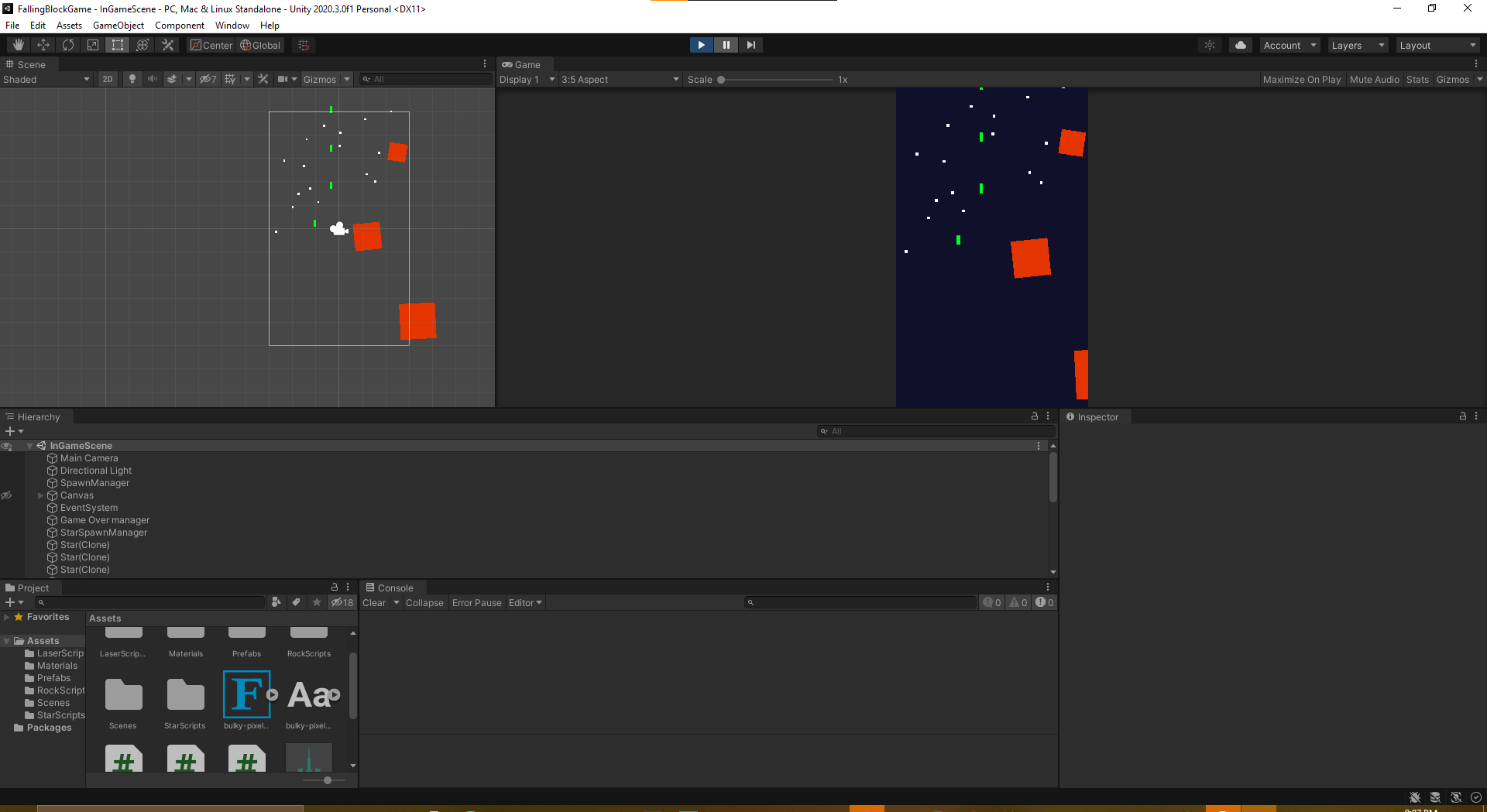Toggle Maximize On Play

(x=1301, y=79)
